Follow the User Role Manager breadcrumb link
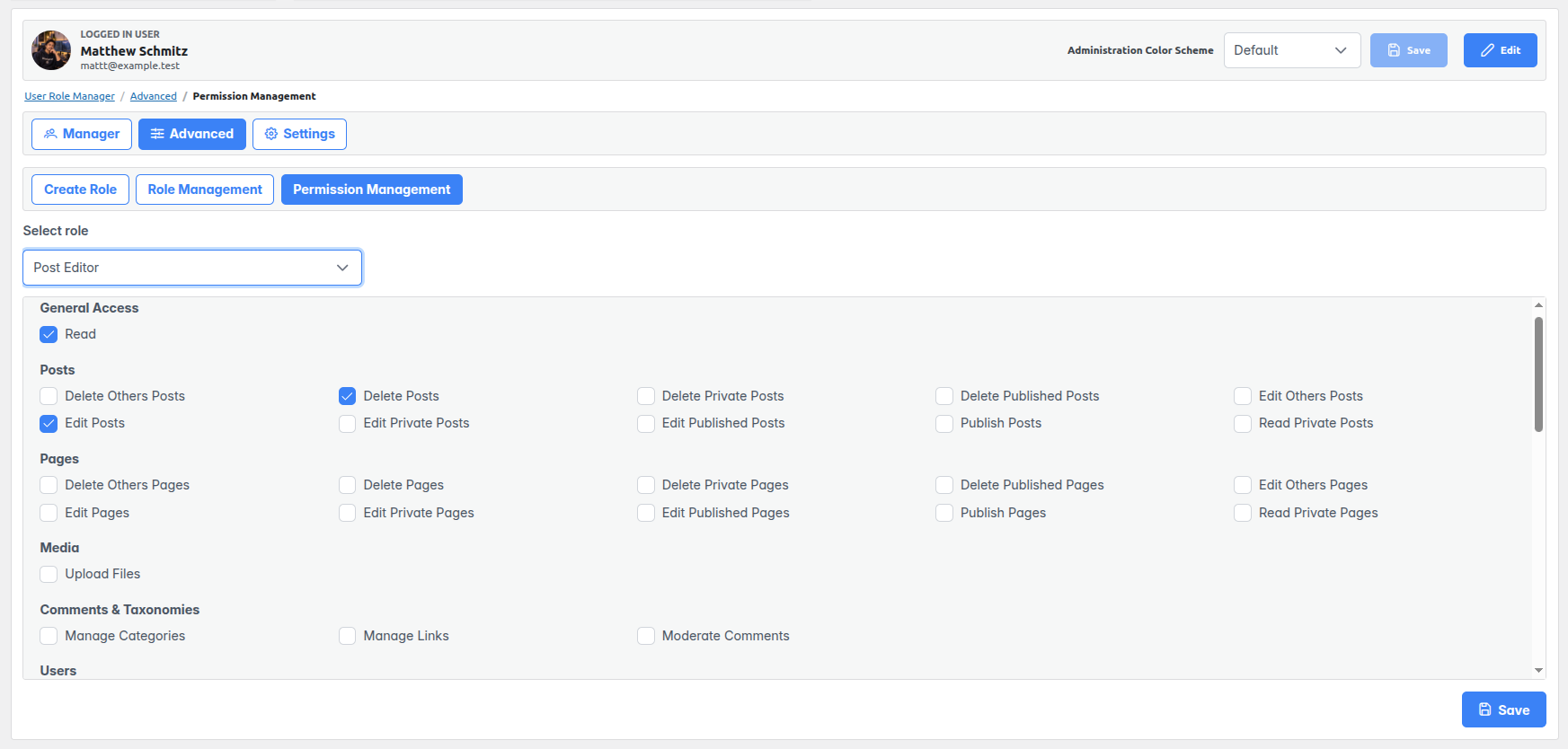The image size is (1568, 749). [69, 96]
